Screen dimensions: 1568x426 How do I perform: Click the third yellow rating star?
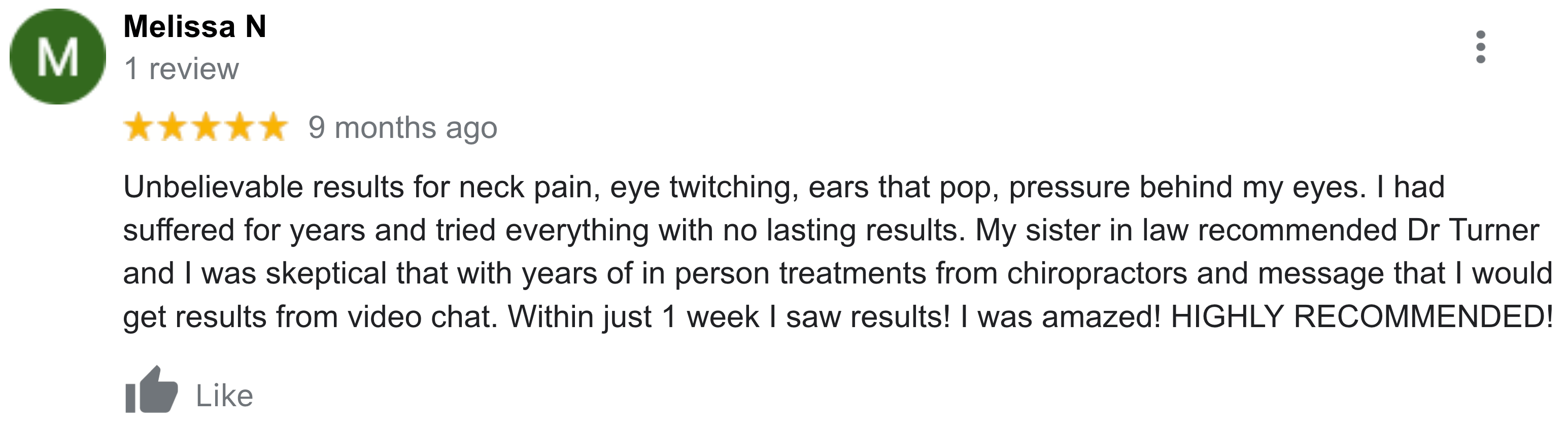206,127
